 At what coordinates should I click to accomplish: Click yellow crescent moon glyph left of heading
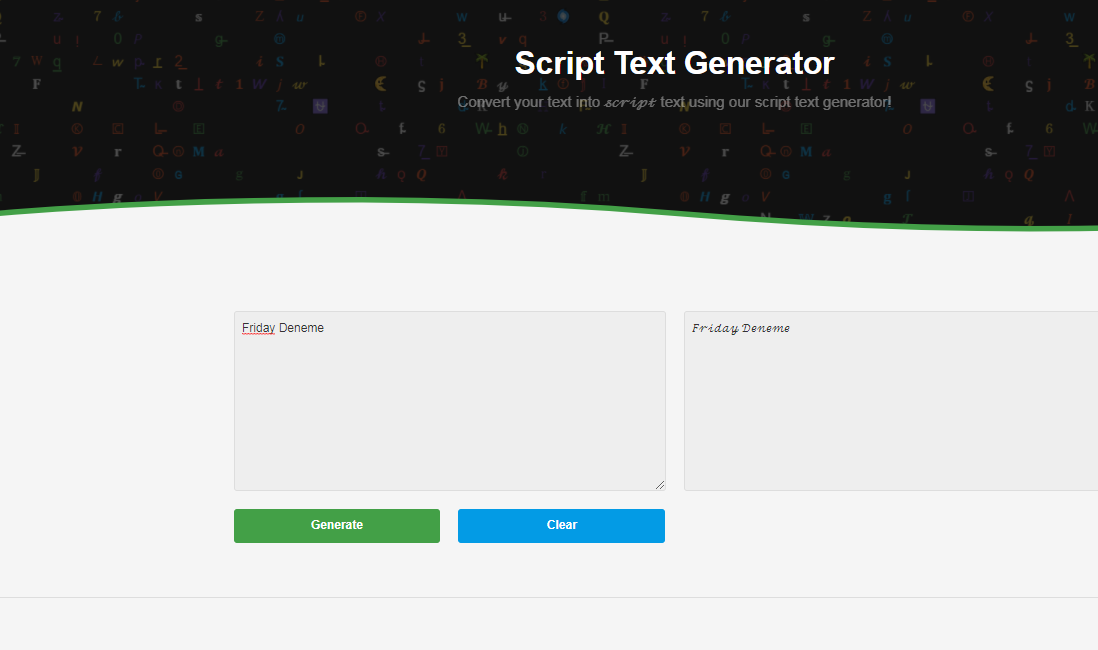click(x=381, y=84)
